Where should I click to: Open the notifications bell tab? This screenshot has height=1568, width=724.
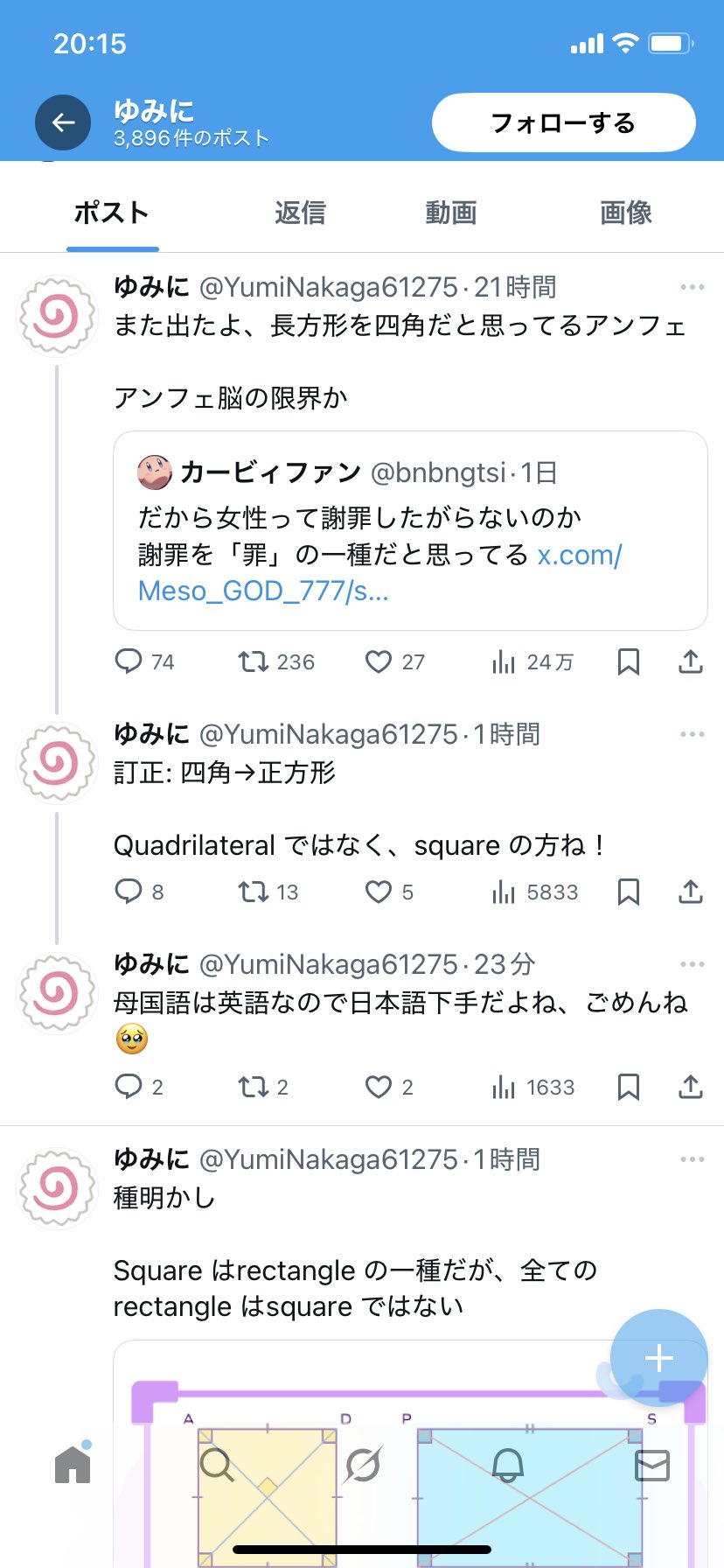(x=508, y=1464)
